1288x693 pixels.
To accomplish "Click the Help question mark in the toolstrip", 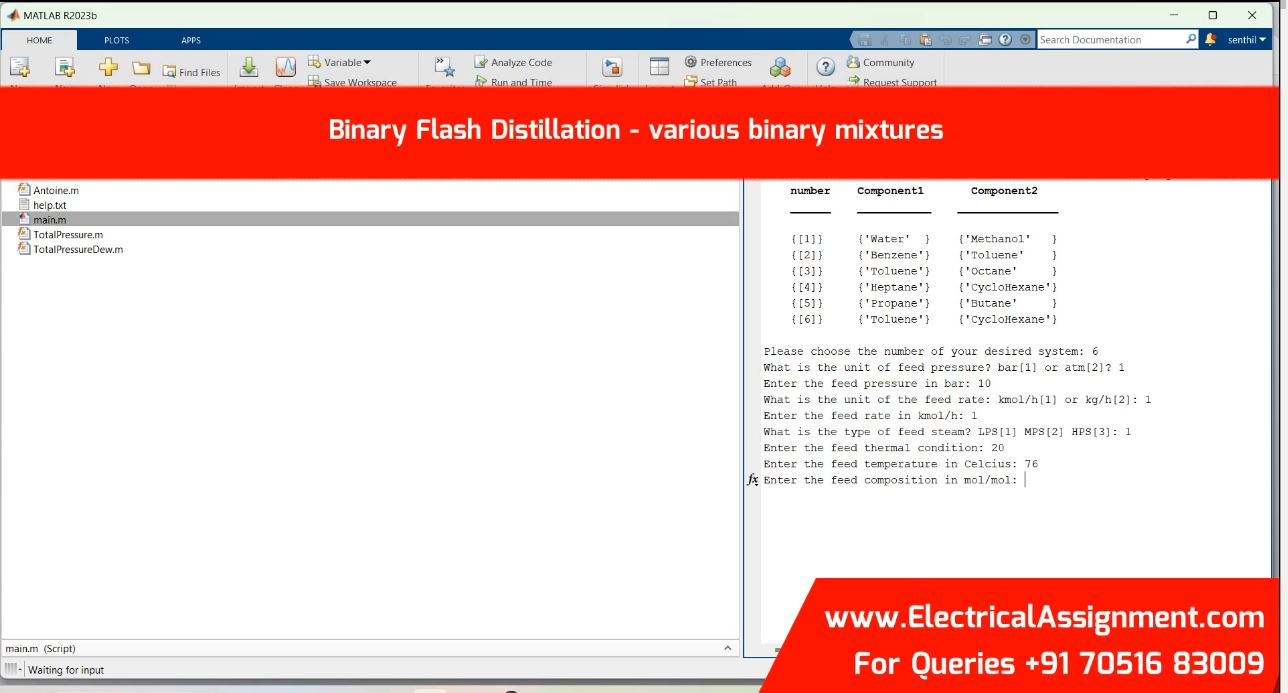I will 826,67.
